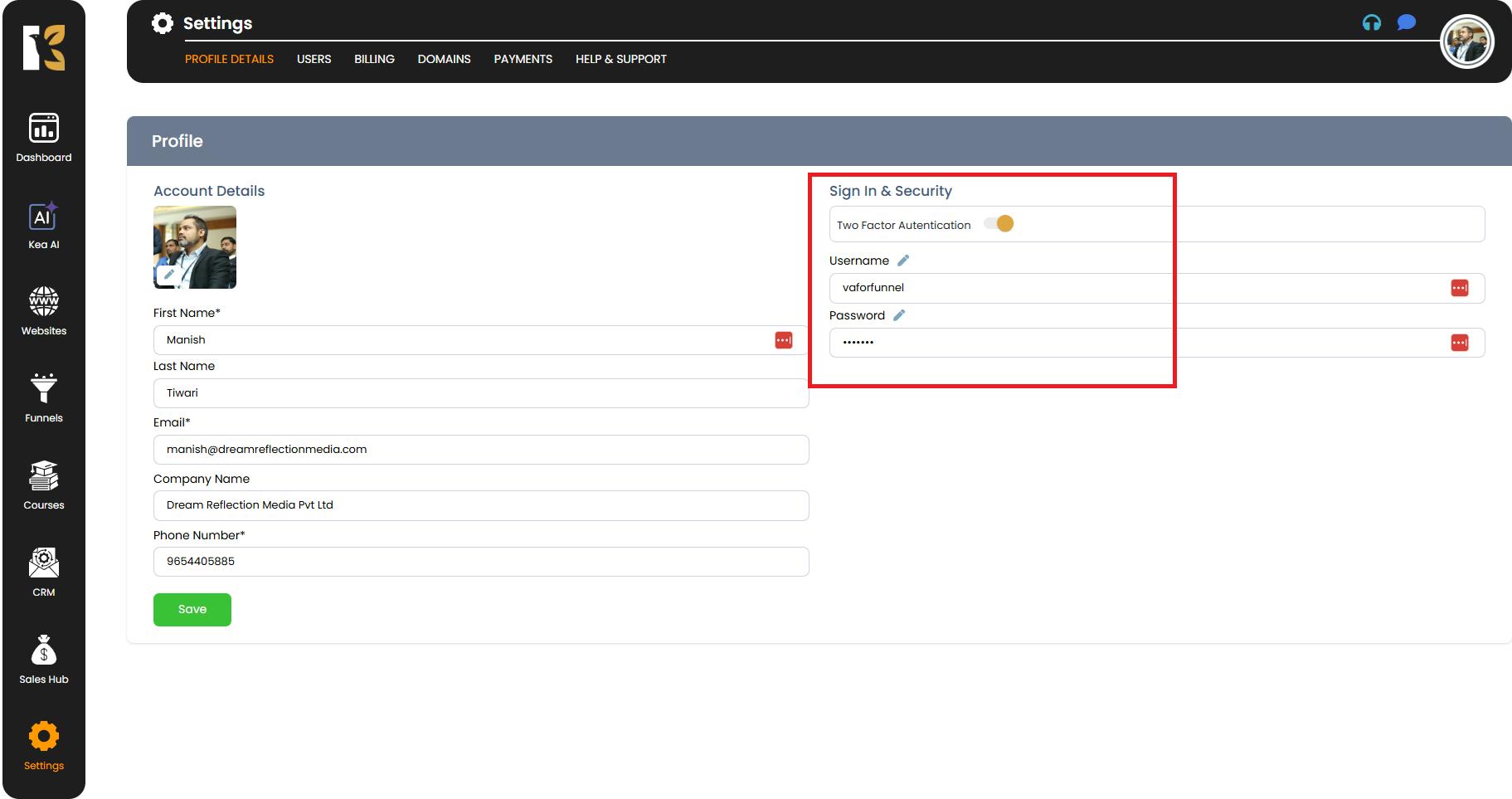The image size is (1512, 799).
Task: Toggle Two Factor Authentication switch
Action: point(999,224)
